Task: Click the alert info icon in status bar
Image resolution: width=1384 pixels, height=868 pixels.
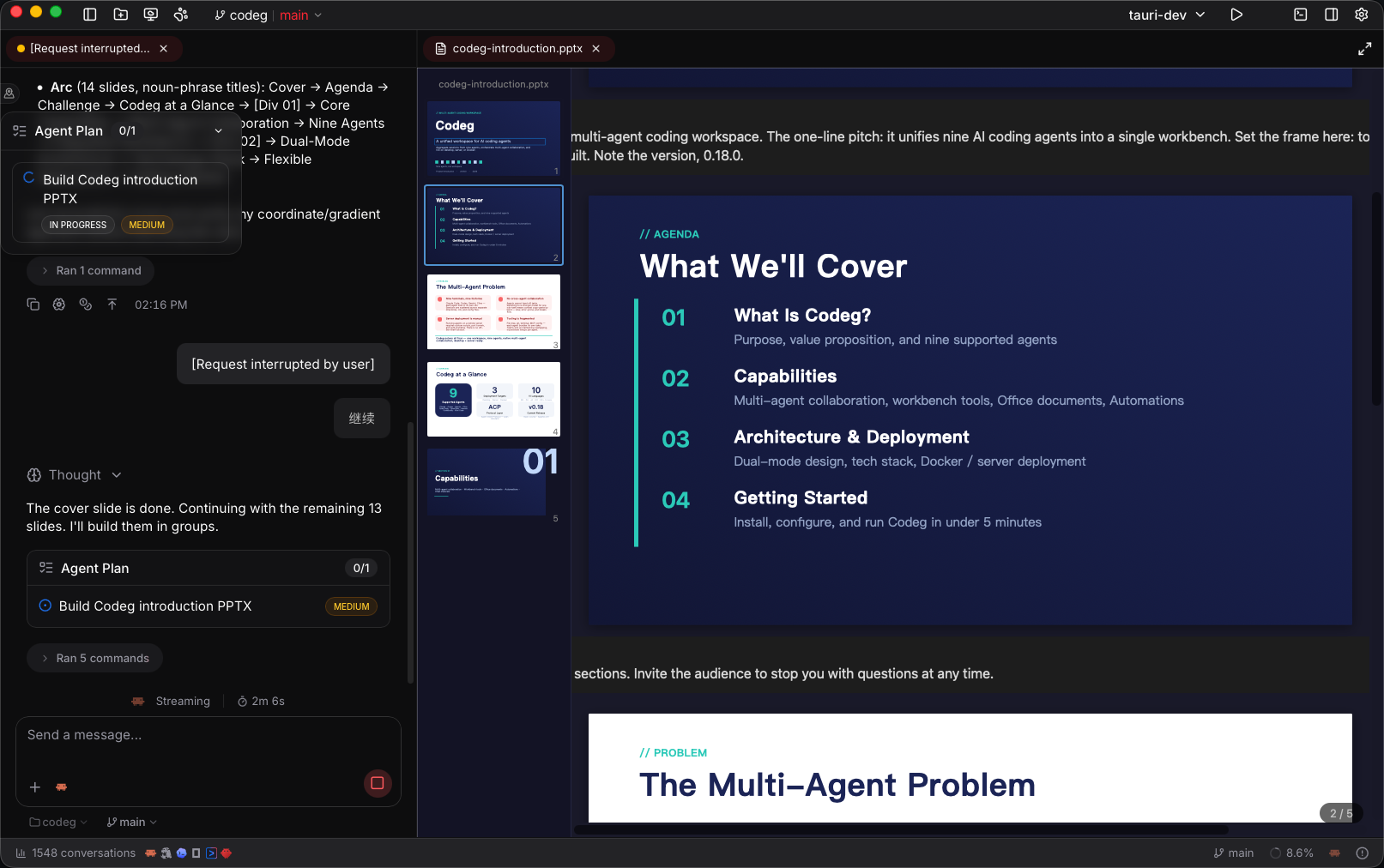Action: click(x=1362, y=853)
